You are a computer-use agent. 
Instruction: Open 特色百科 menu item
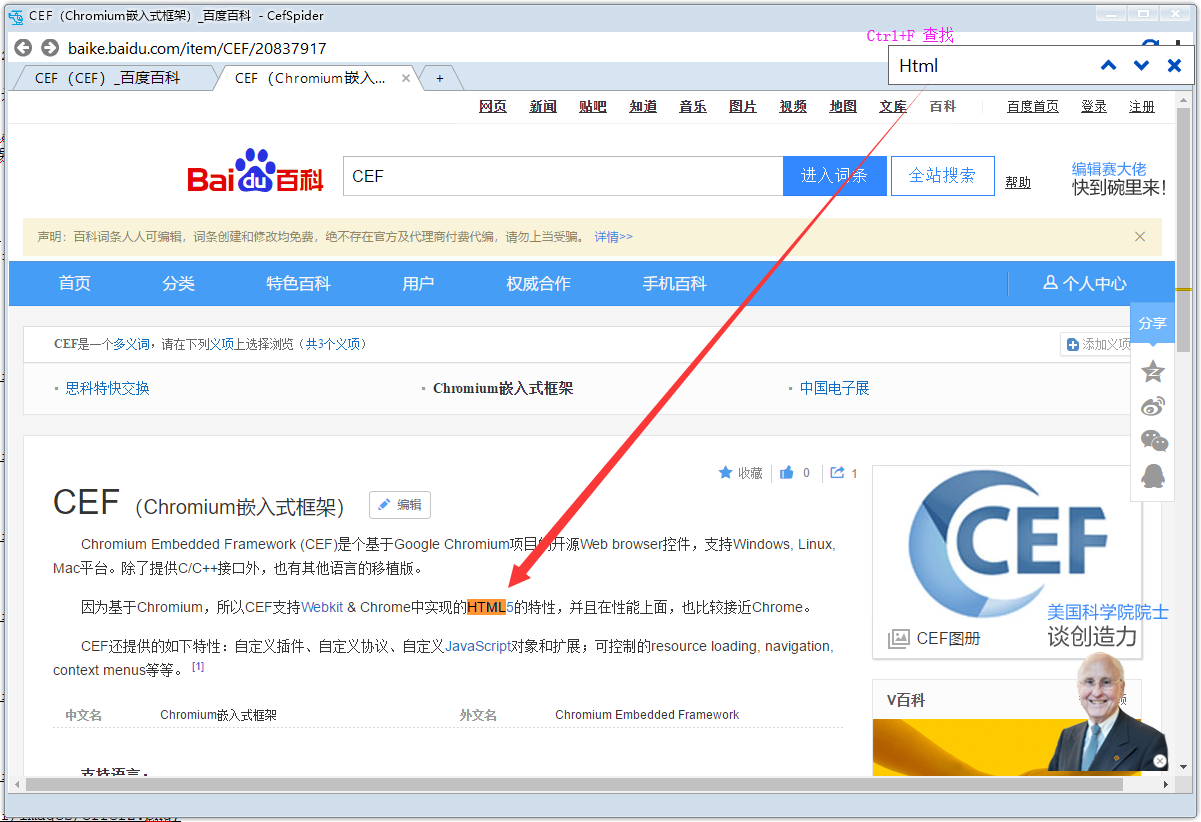tap(298, 284)
